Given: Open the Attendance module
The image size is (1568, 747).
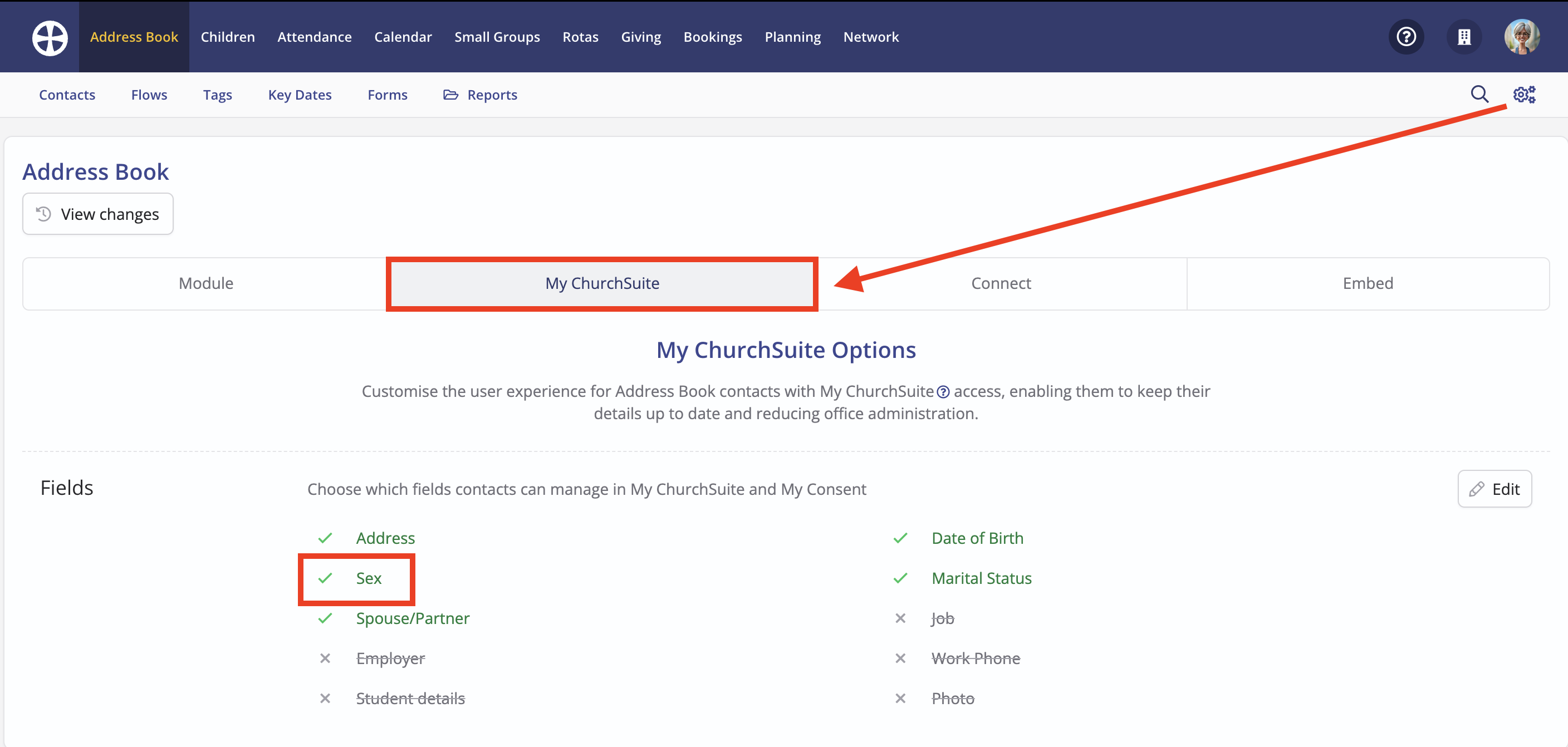Looking at the screenshot, I should [x=314, y=37].
